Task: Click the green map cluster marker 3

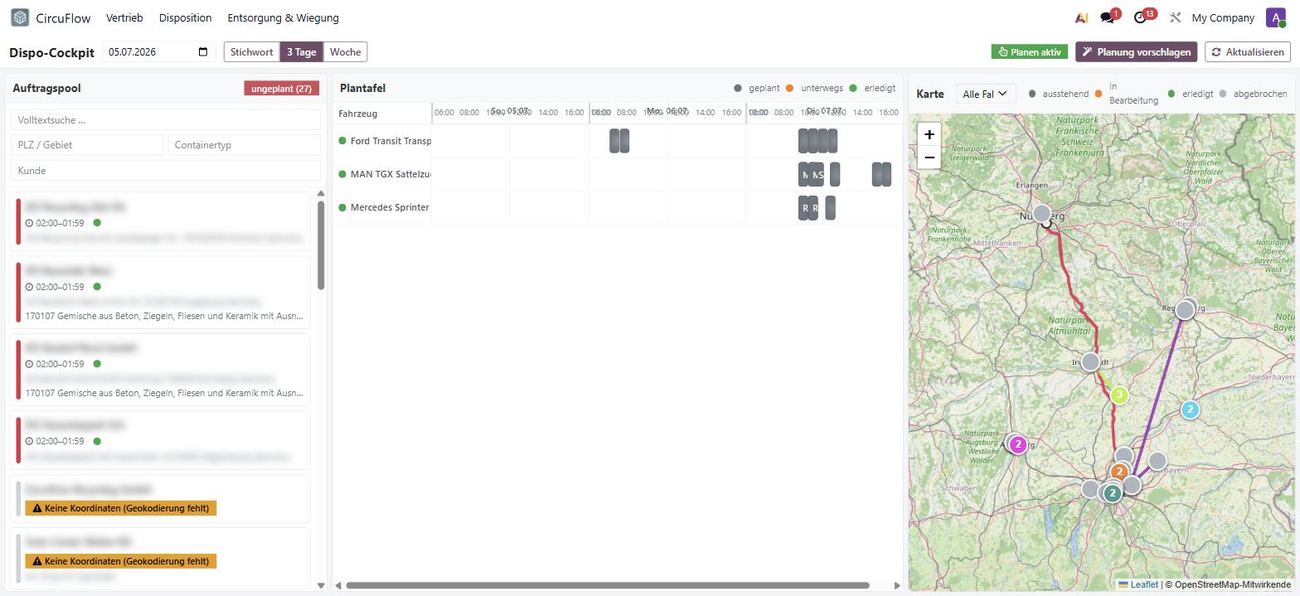Action: pos(1119,395)
